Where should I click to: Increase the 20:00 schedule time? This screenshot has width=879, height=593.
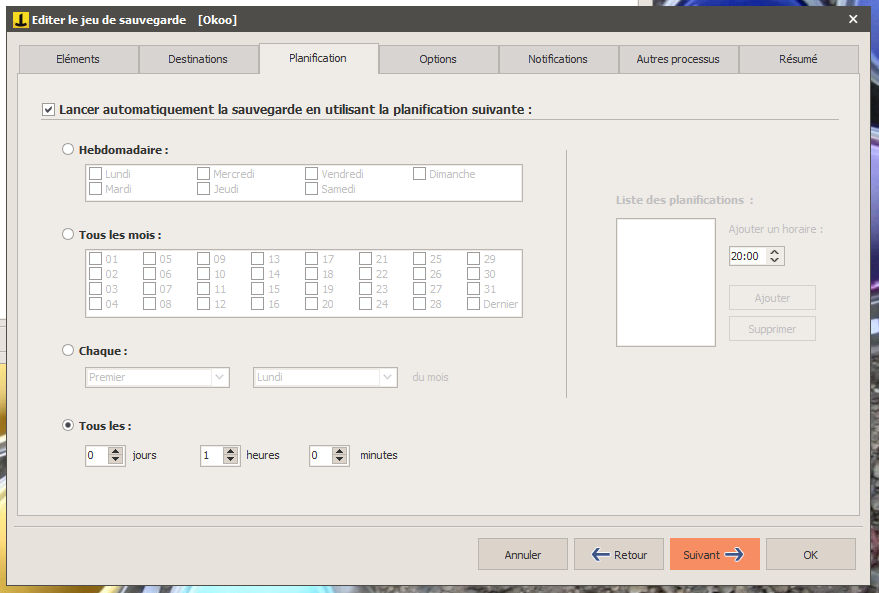776,252
